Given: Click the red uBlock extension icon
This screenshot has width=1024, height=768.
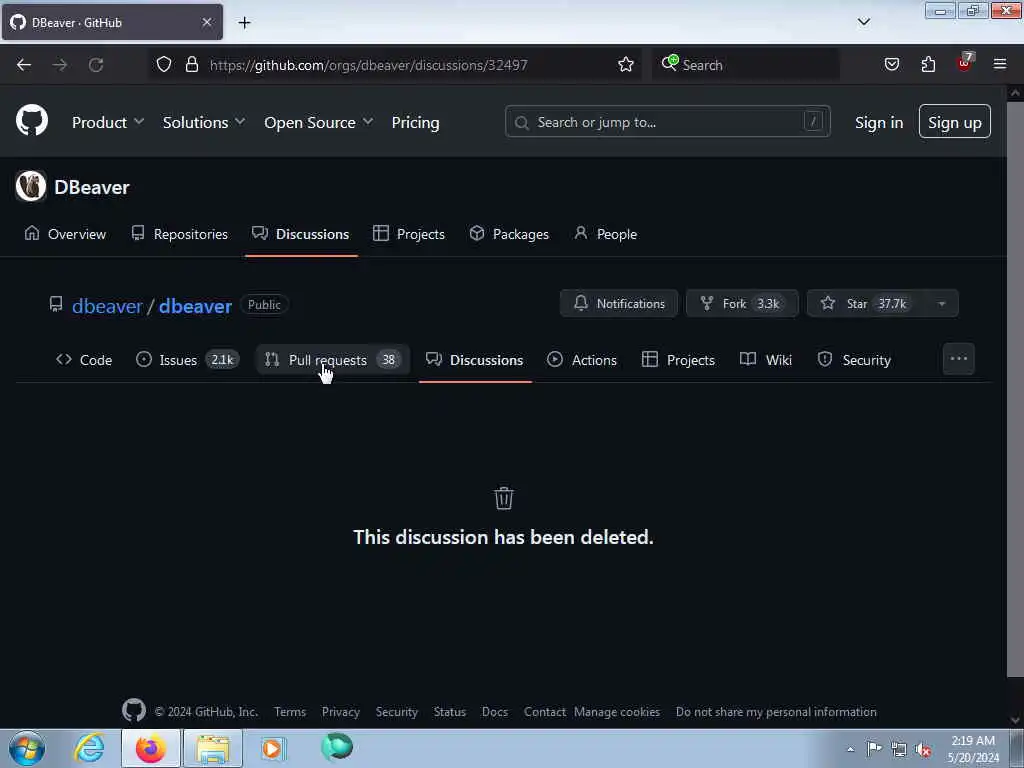Looking at the screenshot, I should (x=965, y=63).
